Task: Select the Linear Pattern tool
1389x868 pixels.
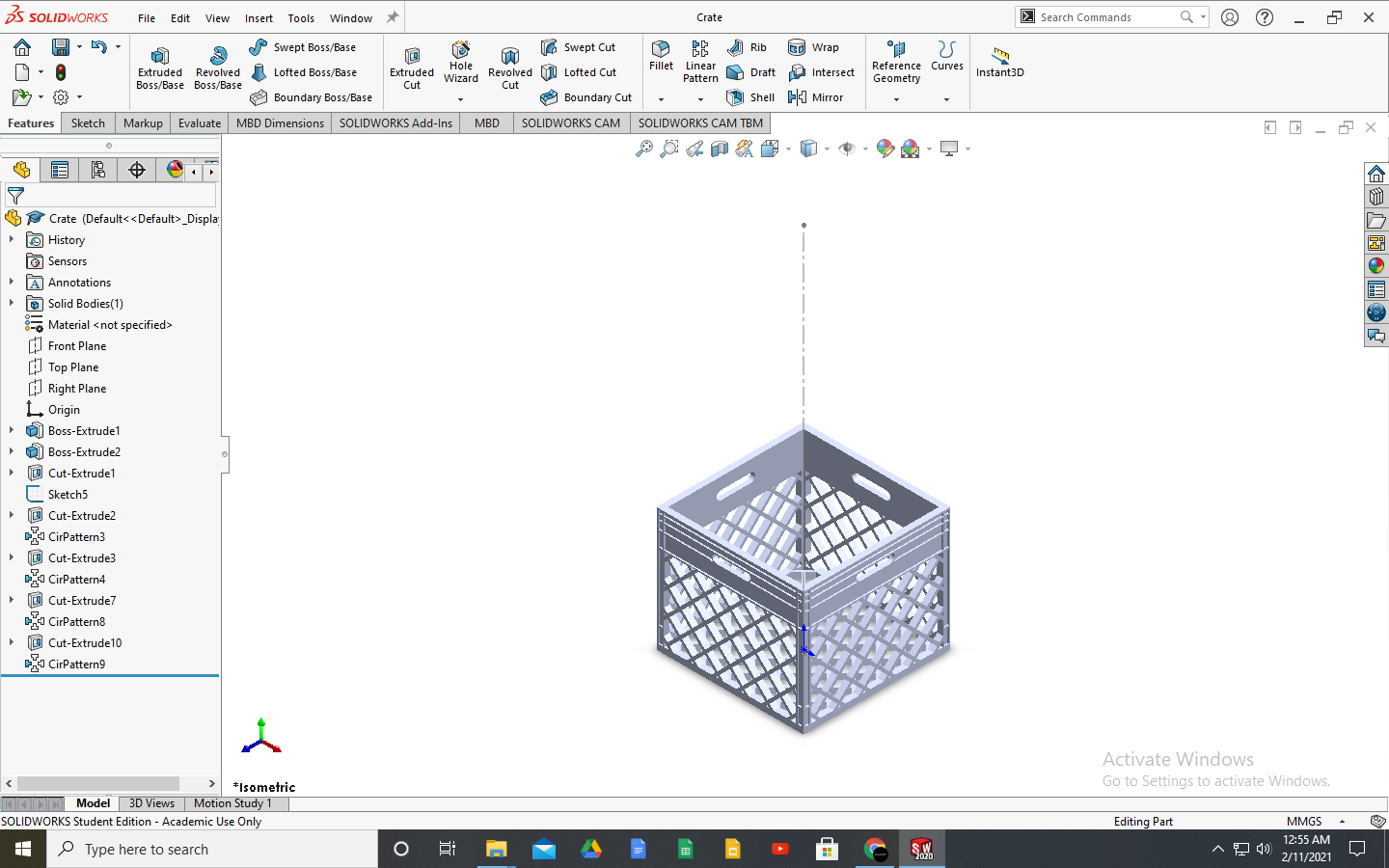Action: (700, 62)
